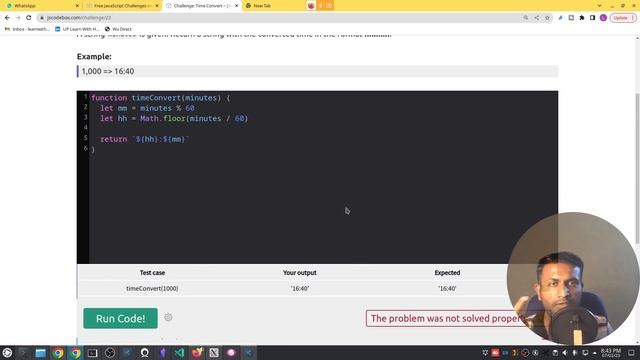Go back with the browser back arrow
The height and width of the screenshot is (360, 640).
pyautogui.click(x=7, y=18)
